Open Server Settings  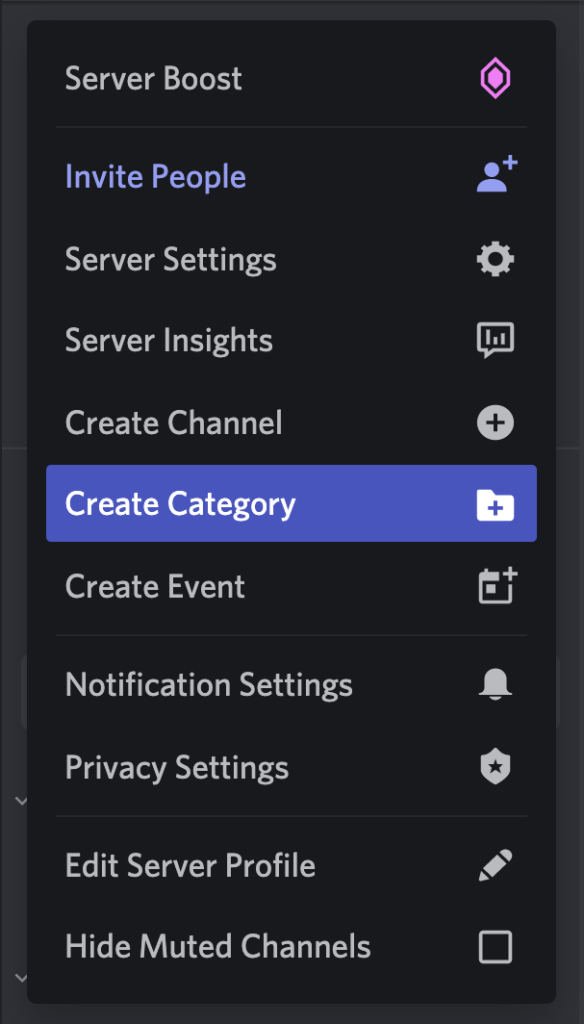click(x=170, y=259)
